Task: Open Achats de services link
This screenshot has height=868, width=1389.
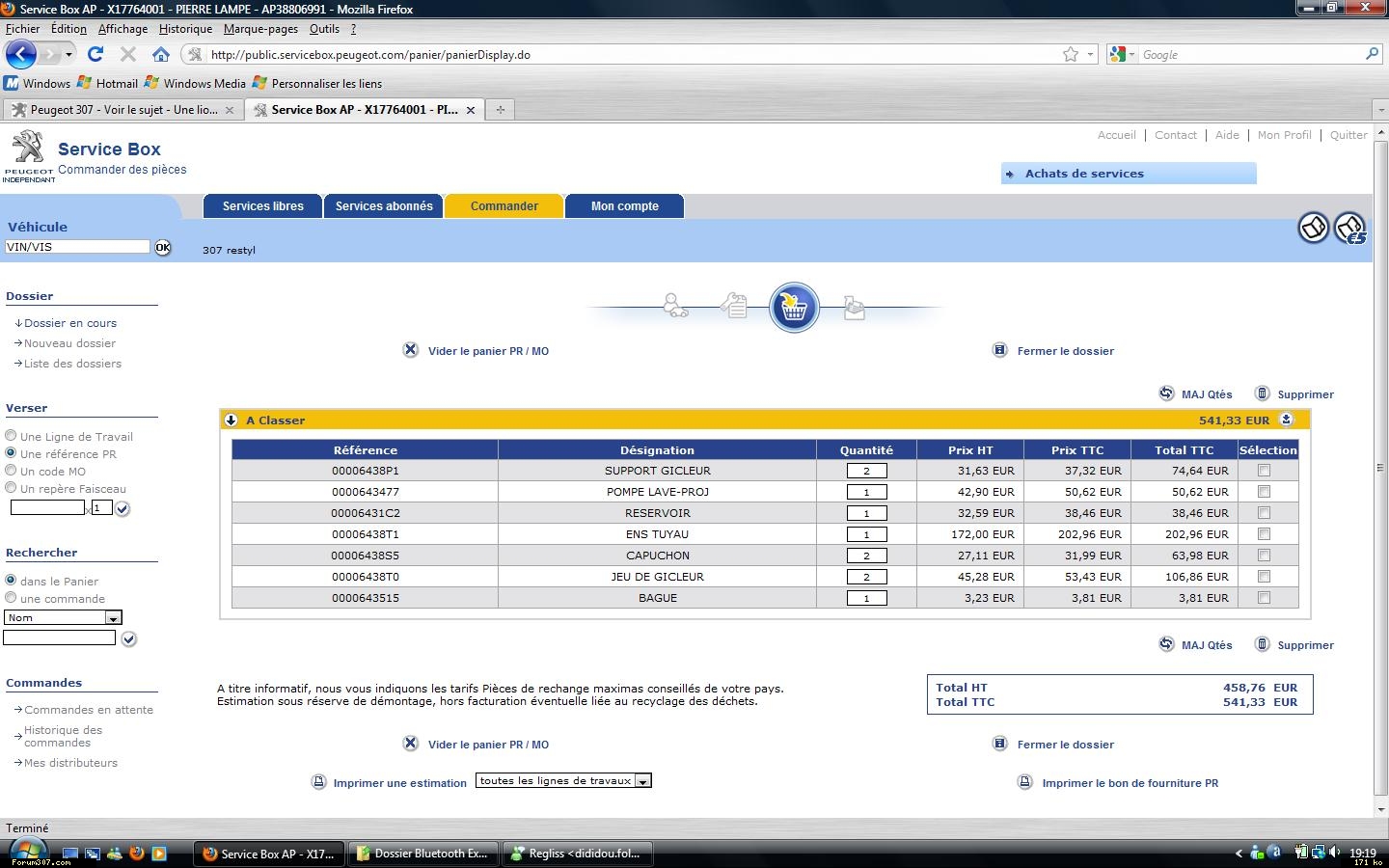Action: [x=1084, y=174]
